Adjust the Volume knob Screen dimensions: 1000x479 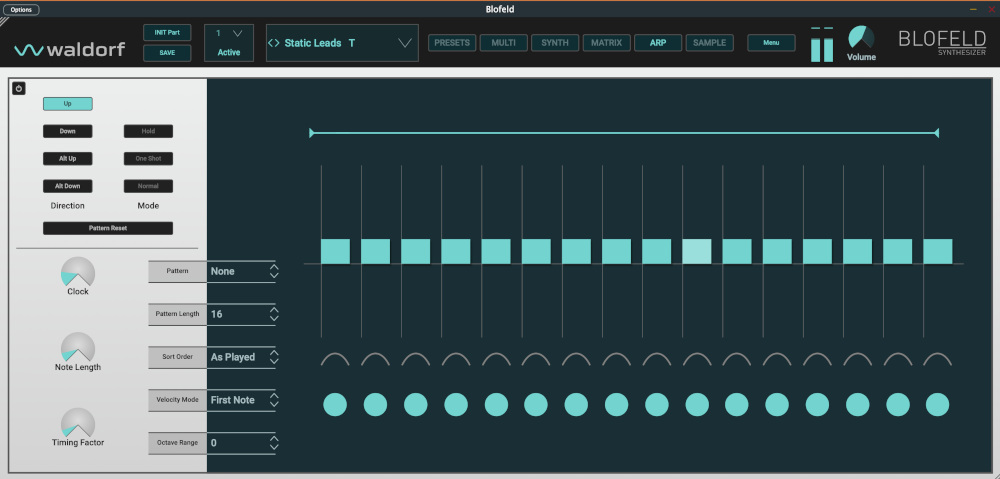pos(860,38)
